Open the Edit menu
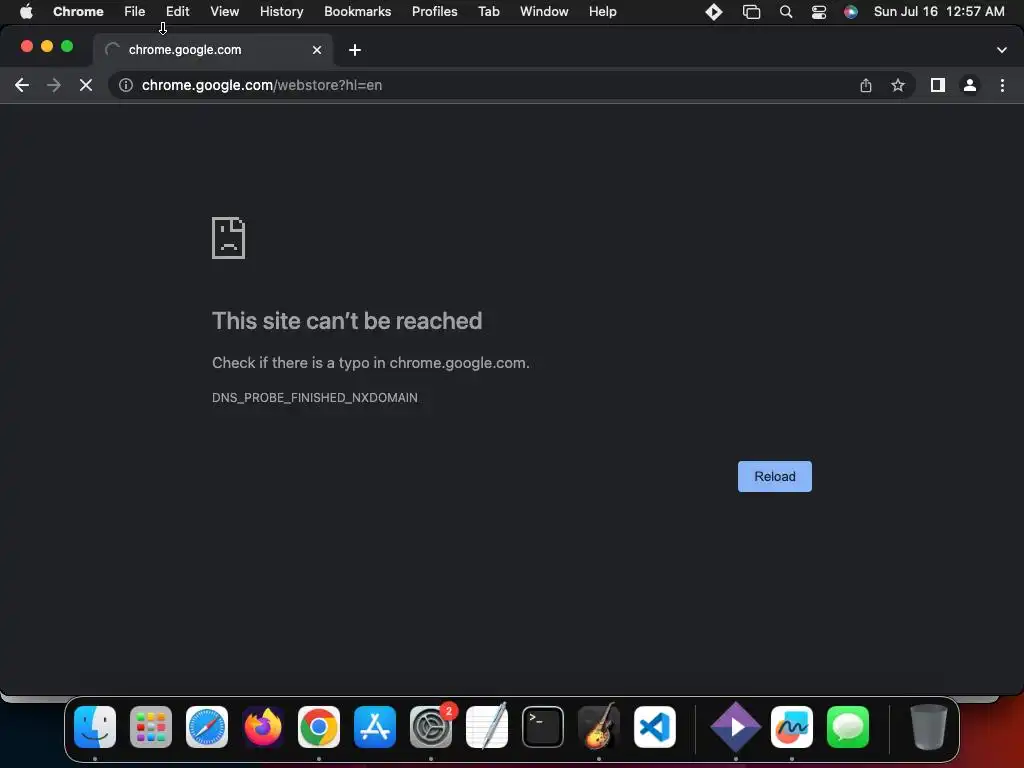 click(x=177, y=11)
